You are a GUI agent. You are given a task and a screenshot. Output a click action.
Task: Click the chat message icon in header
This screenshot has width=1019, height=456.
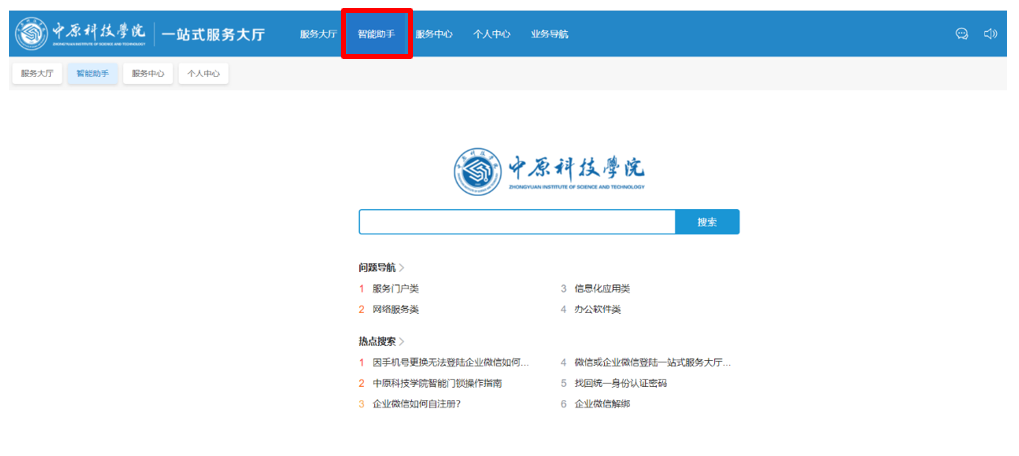[x=962, y=34]
